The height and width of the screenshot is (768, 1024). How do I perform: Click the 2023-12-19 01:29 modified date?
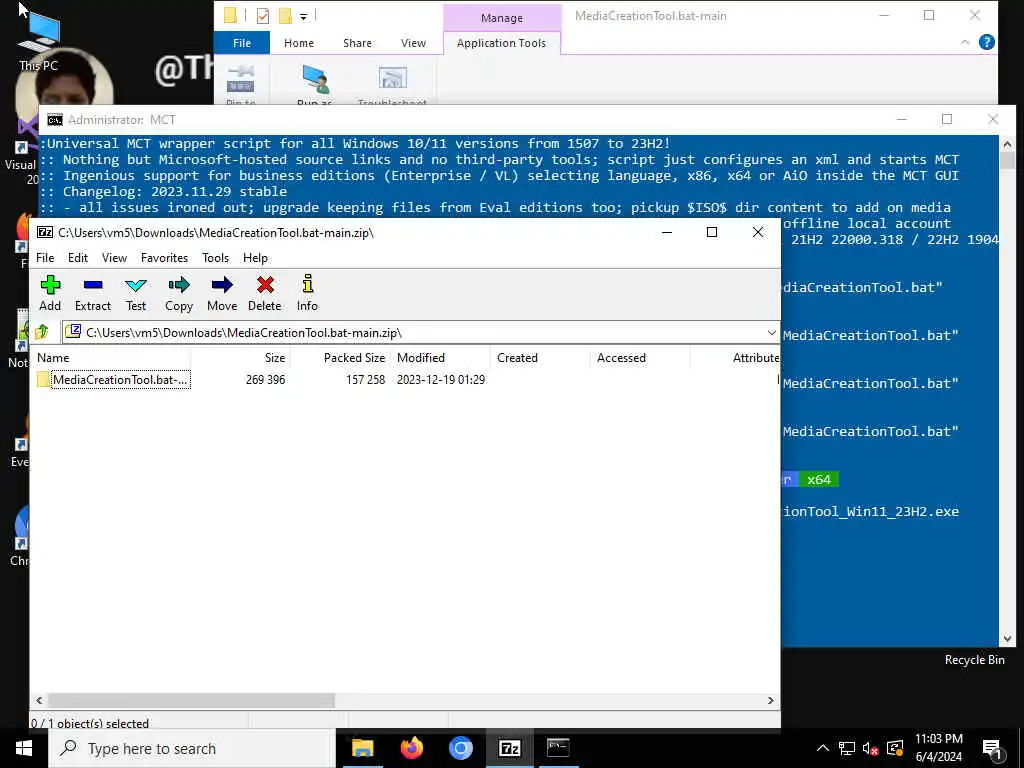coord(441,379)
